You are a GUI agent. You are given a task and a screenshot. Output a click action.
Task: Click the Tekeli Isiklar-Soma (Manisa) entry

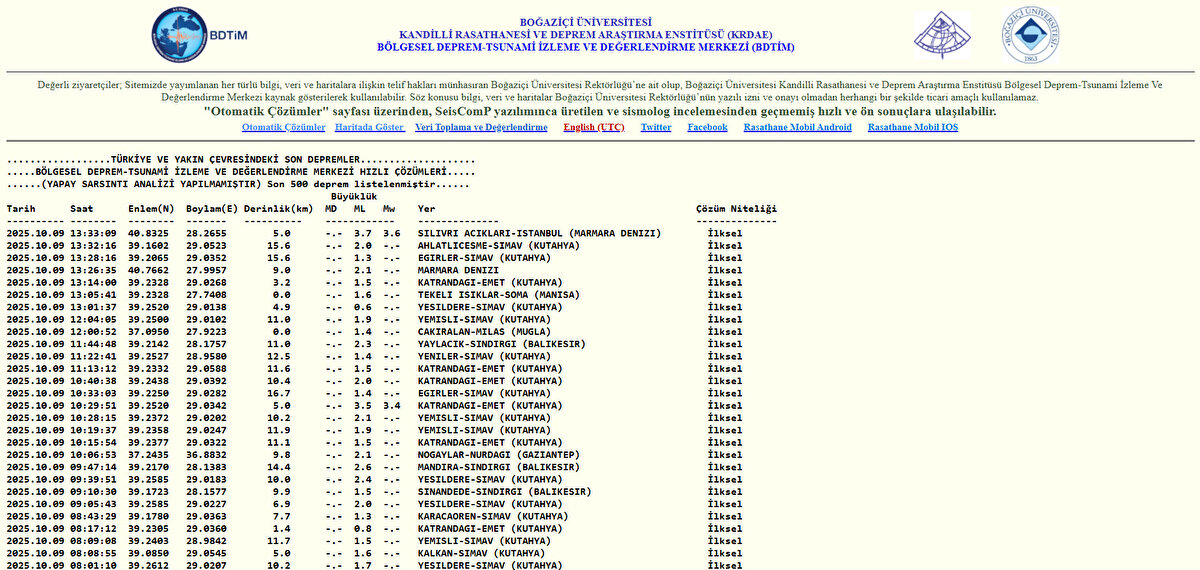(x=494, y=295)
